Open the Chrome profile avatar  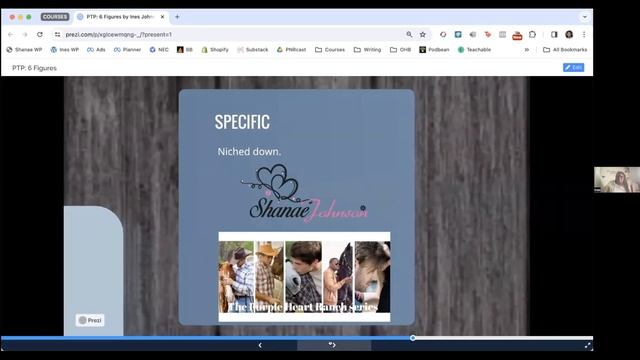click(569, 35)
